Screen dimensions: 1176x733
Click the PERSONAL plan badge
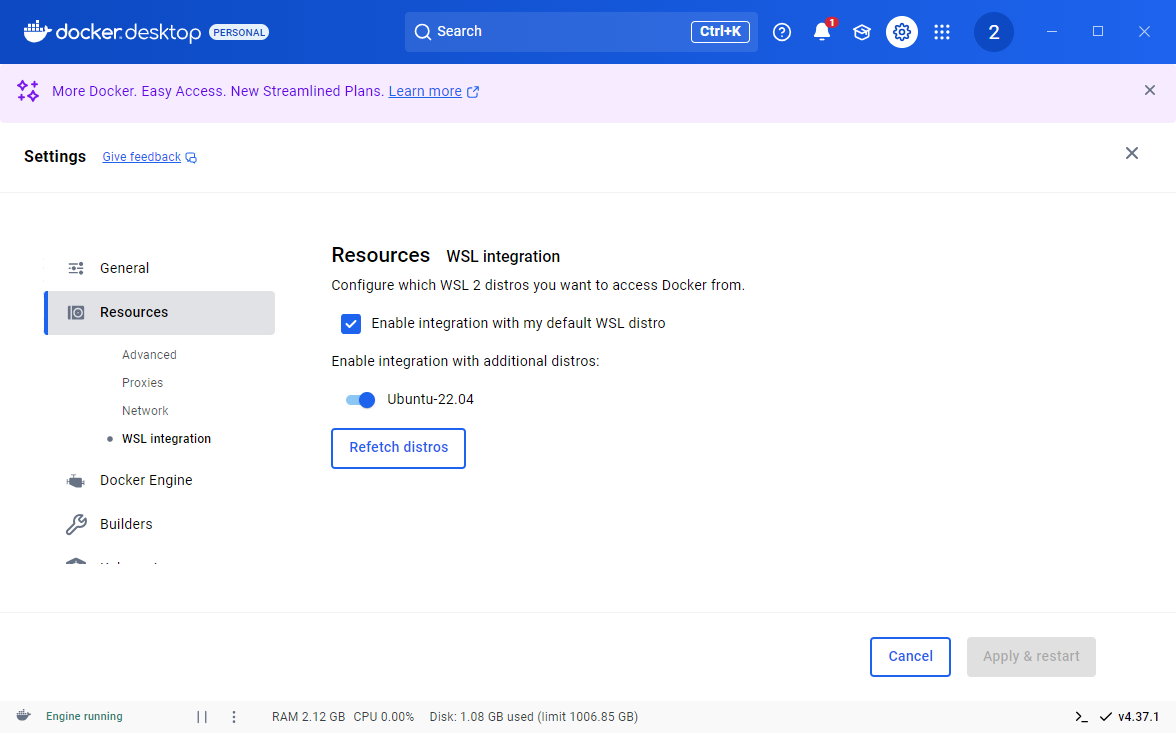point(238,32)
